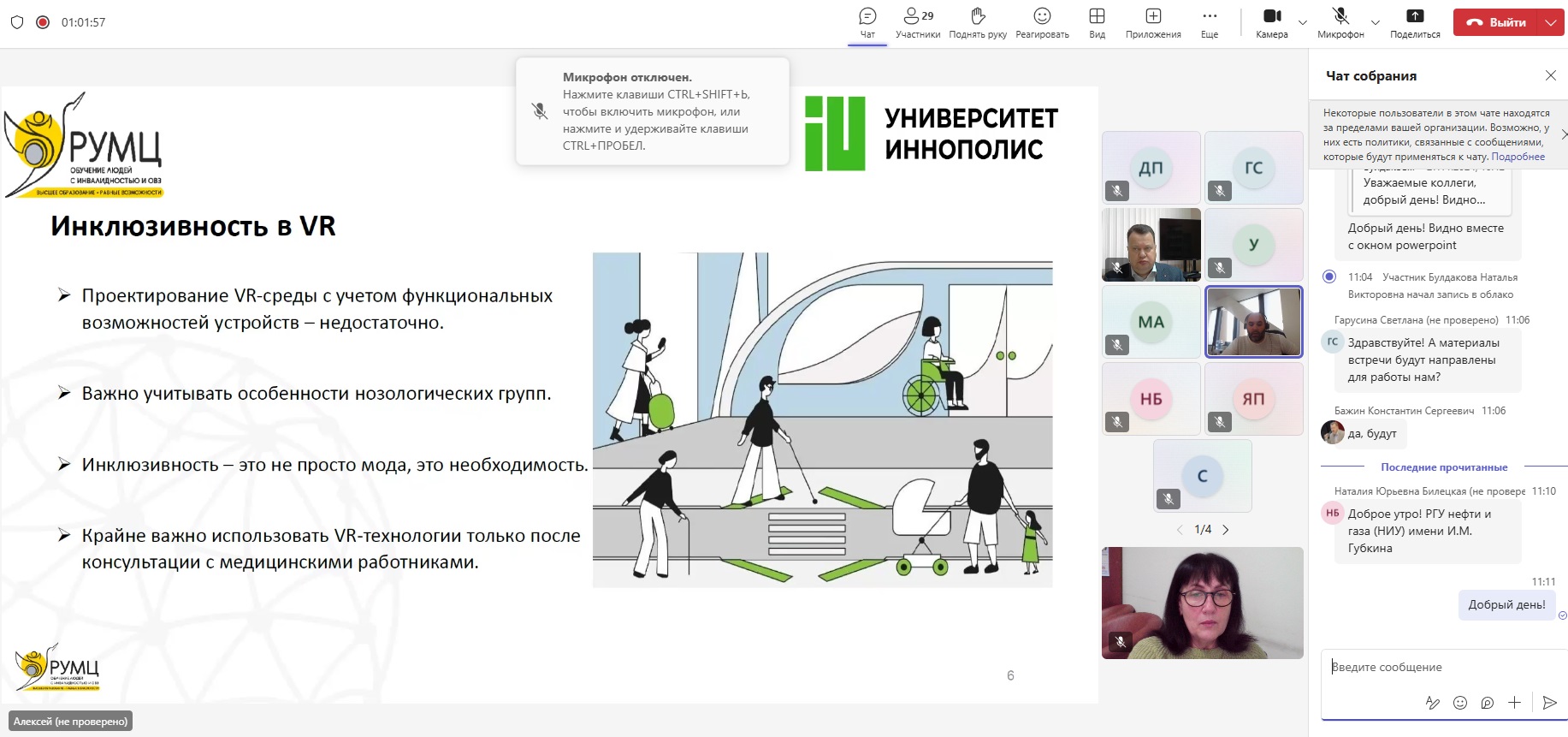The width and height of the screenshot is (1568, 737).
Task: Click the Share screen icon
Action: 1415,22
